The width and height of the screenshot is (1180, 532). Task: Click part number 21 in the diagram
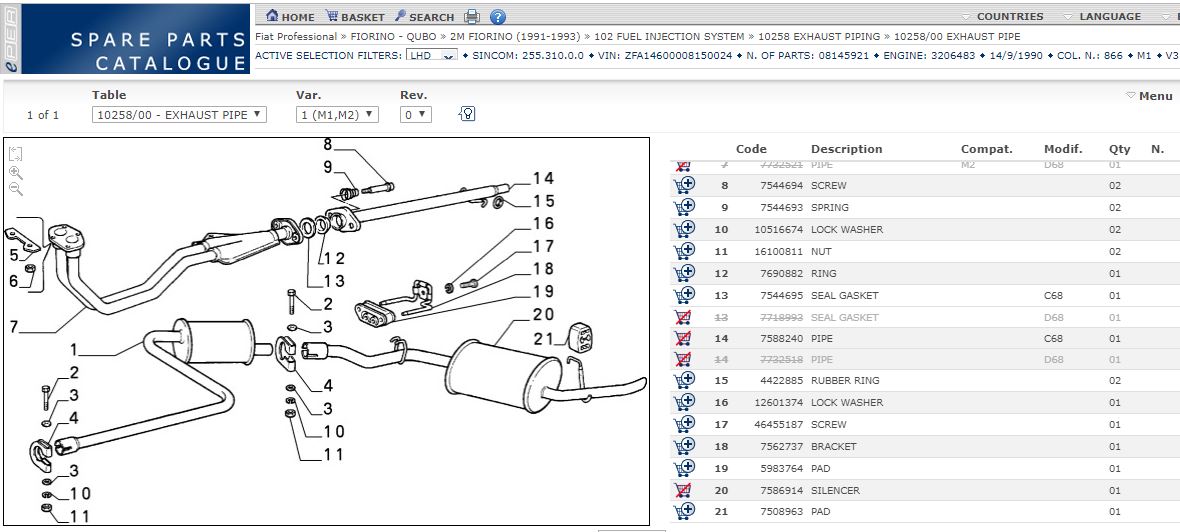coord(543,339)
